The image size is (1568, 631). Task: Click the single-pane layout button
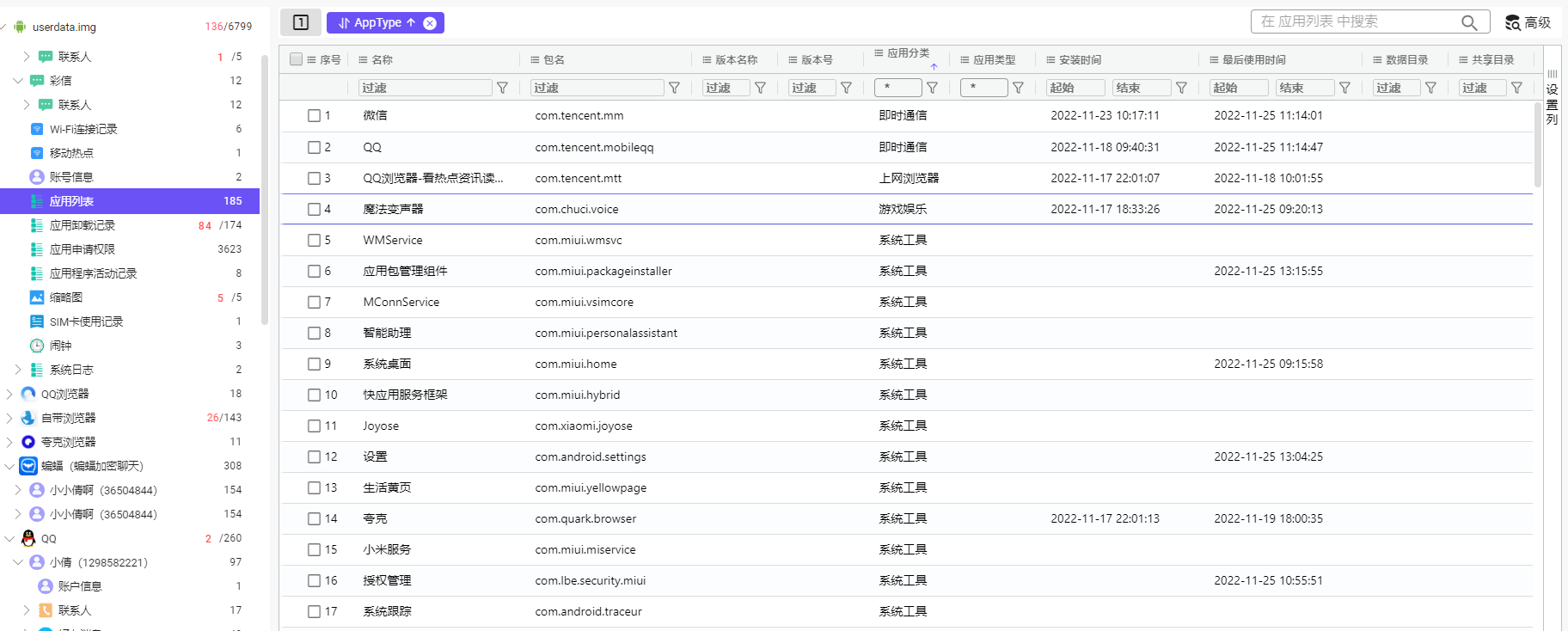pyautogui.click(x=301, y=22)
